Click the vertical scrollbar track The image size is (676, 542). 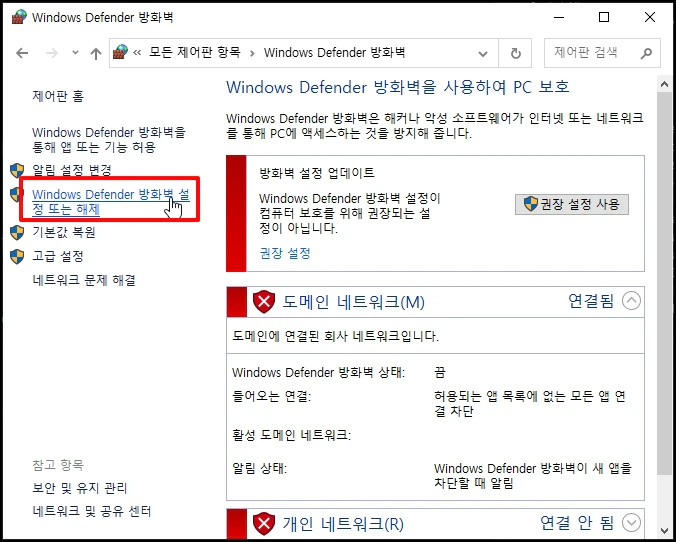point(665,498)
